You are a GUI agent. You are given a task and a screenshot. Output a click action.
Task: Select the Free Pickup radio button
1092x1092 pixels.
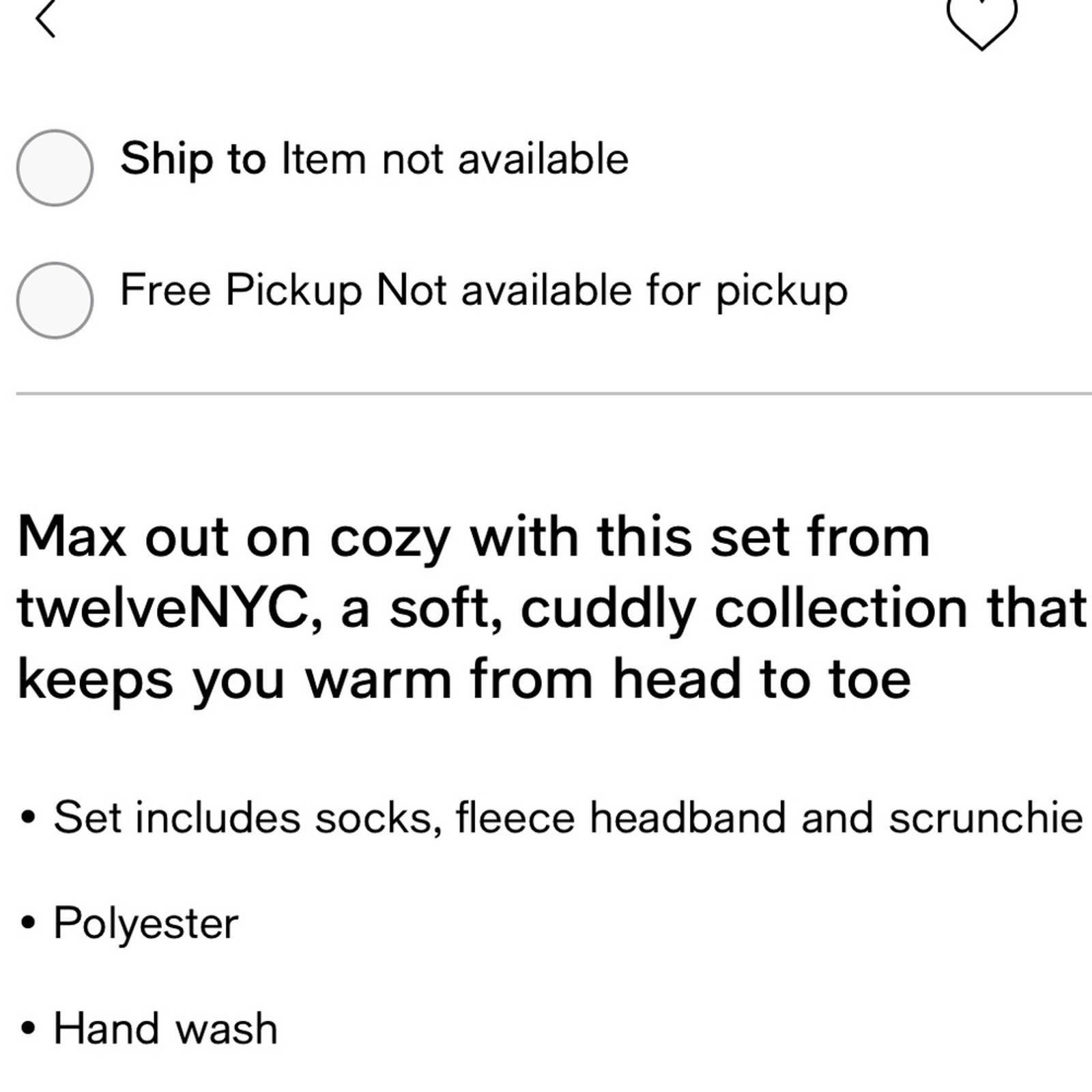pyautogui.click(x=55, y=300)
